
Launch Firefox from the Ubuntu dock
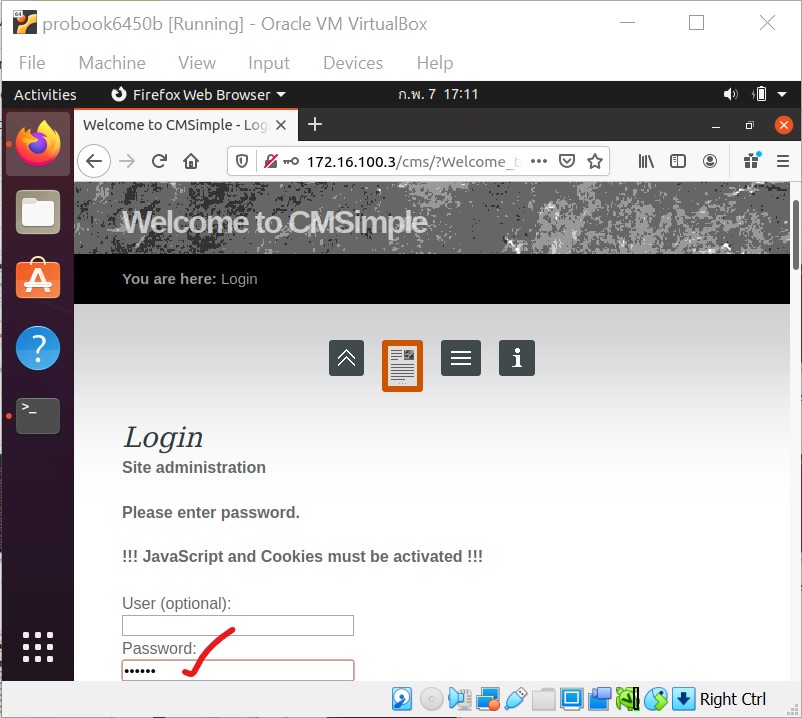click(38, 144)
